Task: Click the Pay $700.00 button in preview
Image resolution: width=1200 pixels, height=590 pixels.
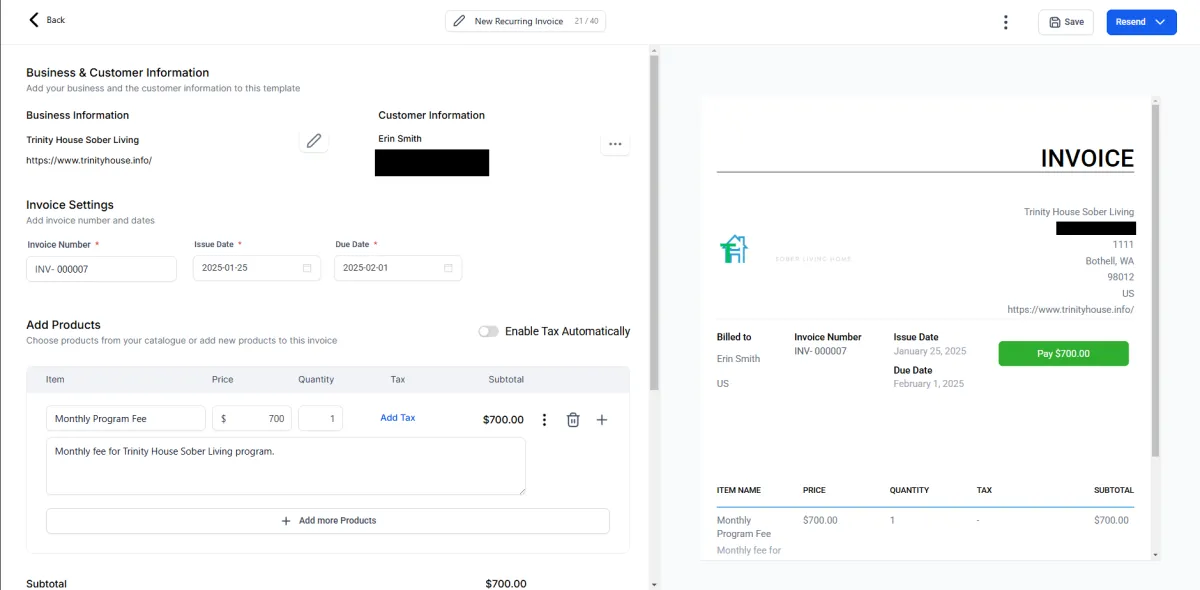Action: (x=1063, y=353)
